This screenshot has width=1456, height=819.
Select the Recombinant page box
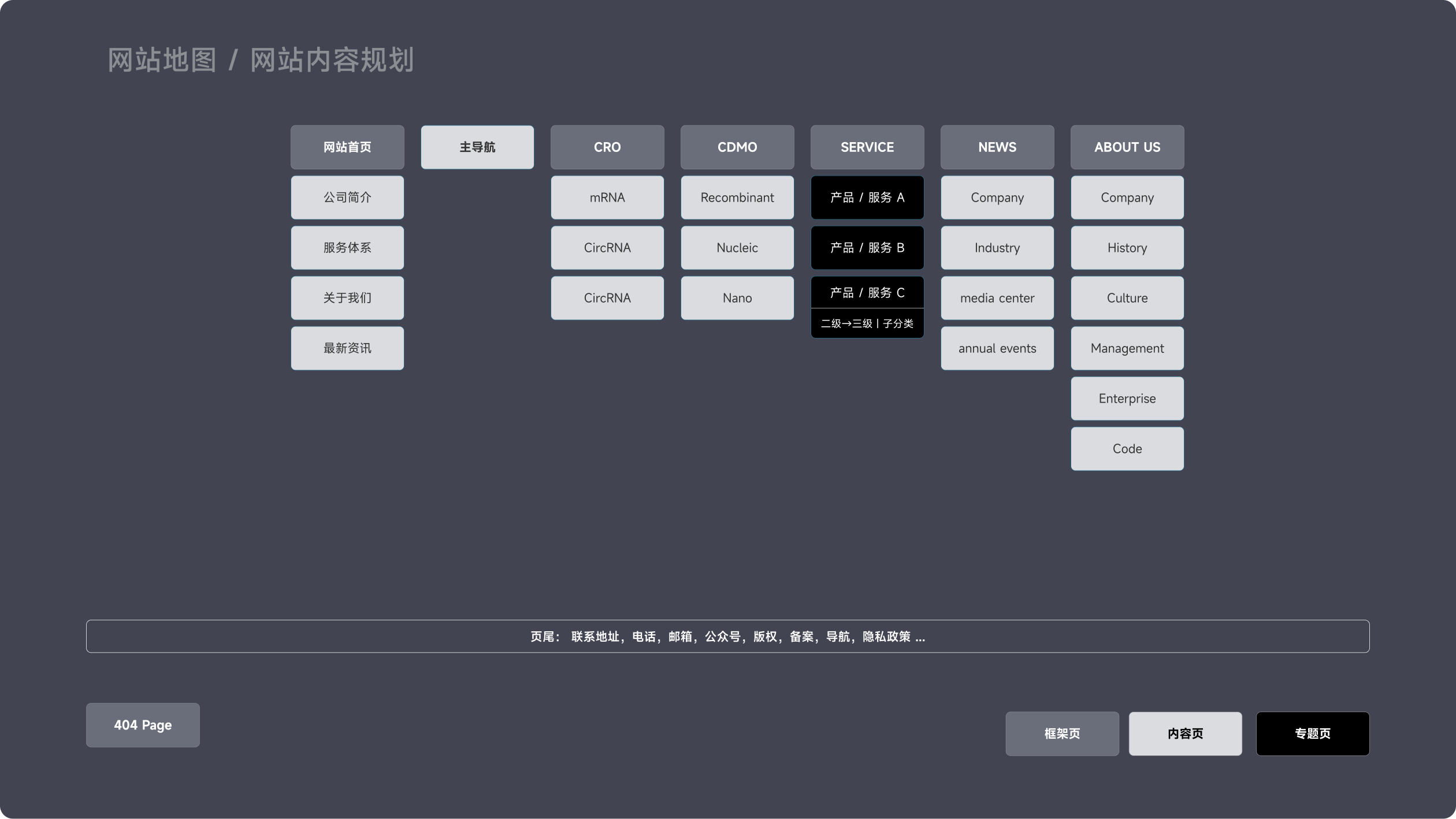pyautogui.click(x=737, y=198)
